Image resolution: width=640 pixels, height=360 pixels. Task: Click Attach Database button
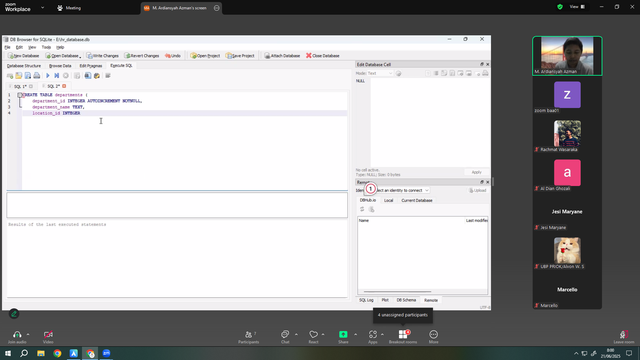click(x=282, y=56)
